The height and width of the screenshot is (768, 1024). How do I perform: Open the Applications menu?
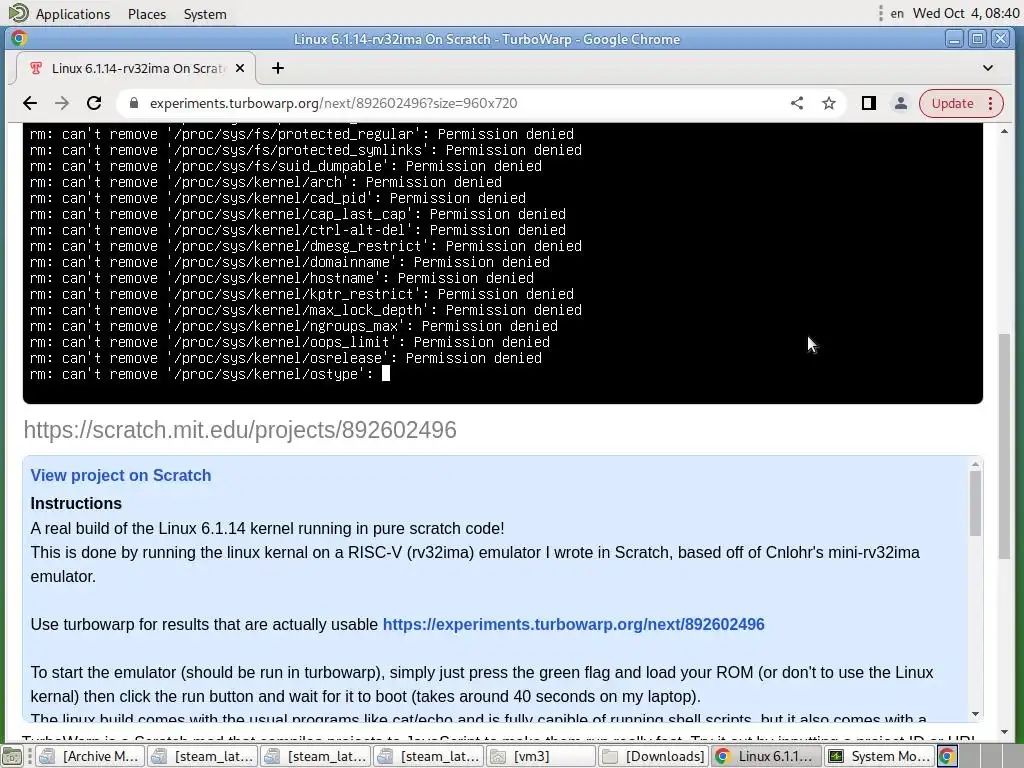pyautogui.click(x=72, y=14)
